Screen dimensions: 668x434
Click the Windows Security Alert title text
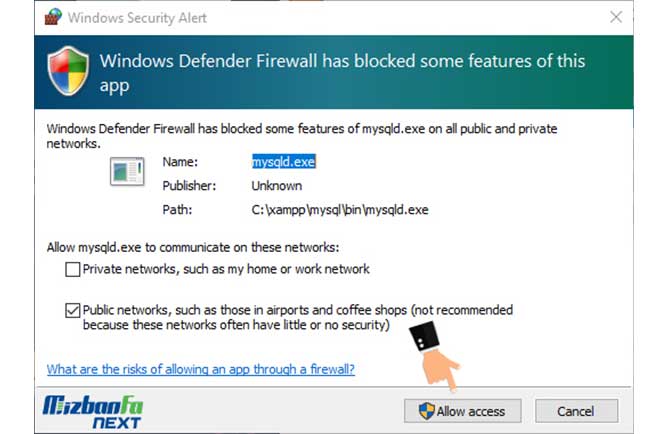coord(137,18)
